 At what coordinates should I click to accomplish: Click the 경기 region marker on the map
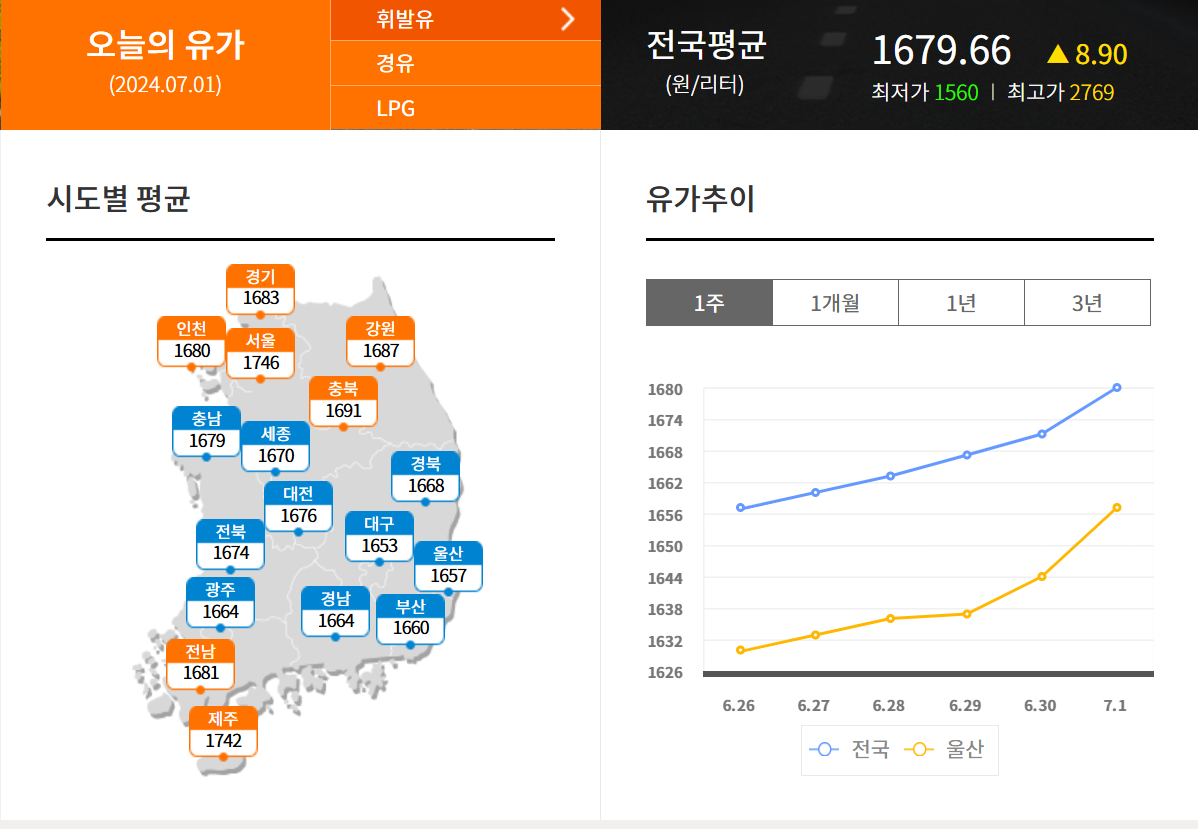tap(261, 289)
